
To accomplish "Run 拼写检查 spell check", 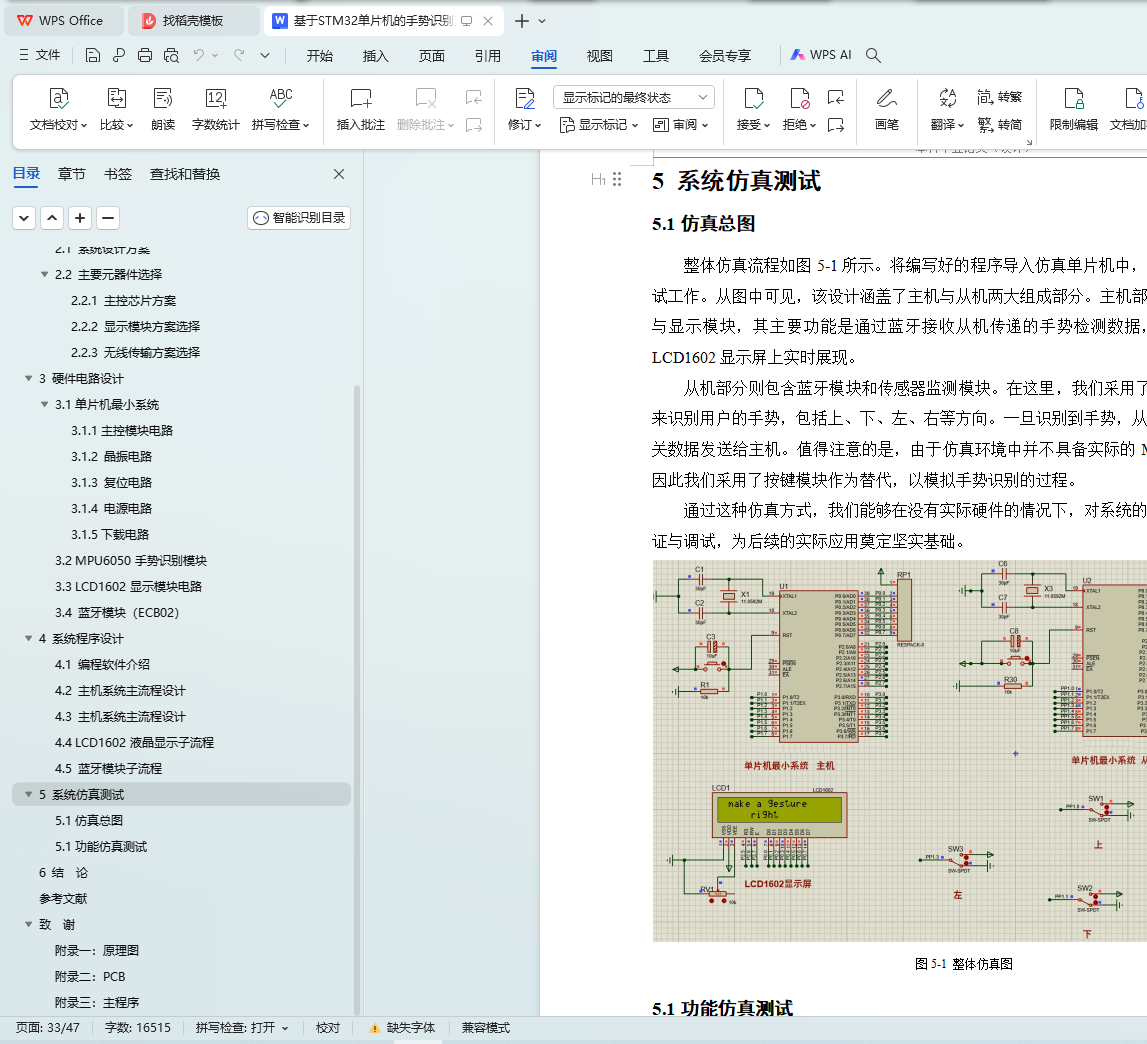I will pyautogui.click(x=281, y=109).
